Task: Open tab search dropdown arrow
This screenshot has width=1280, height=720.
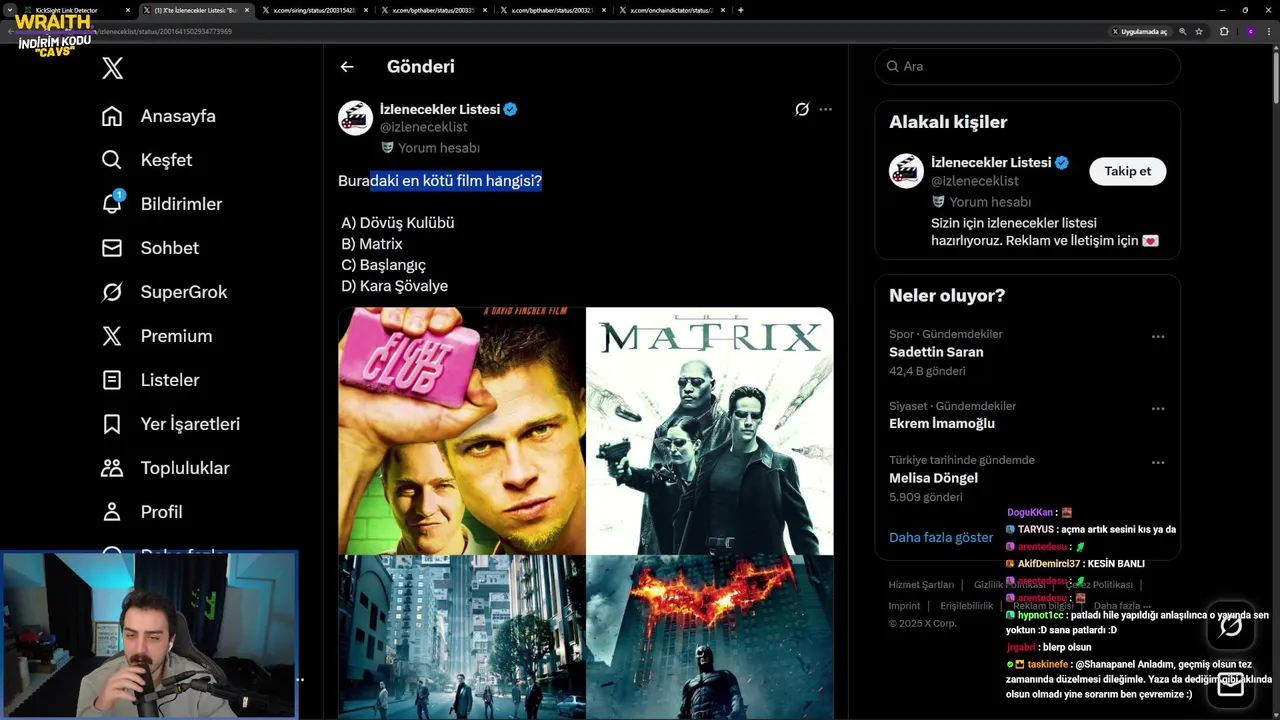Action: (x=9, y=10)
